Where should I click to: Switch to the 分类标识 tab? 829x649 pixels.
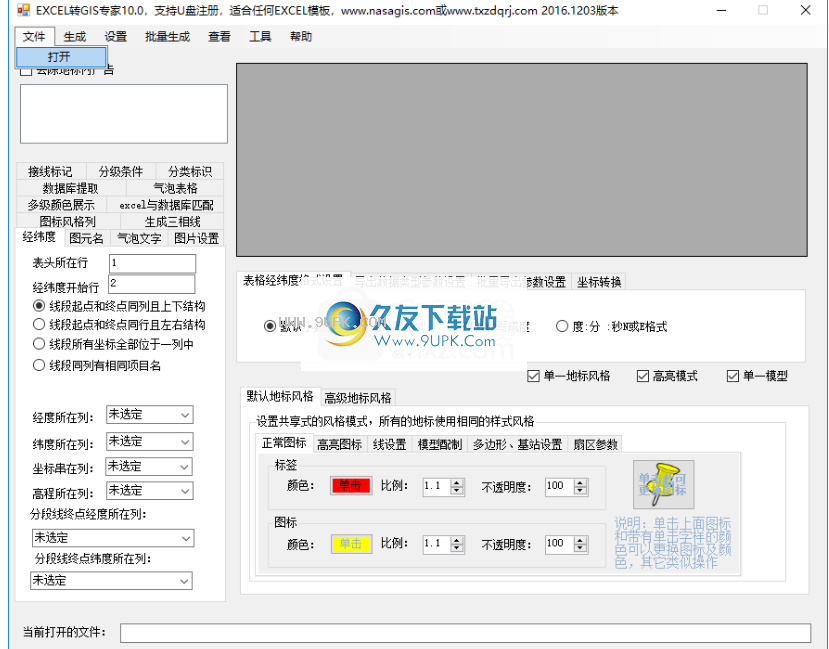[x=190, y=171]
